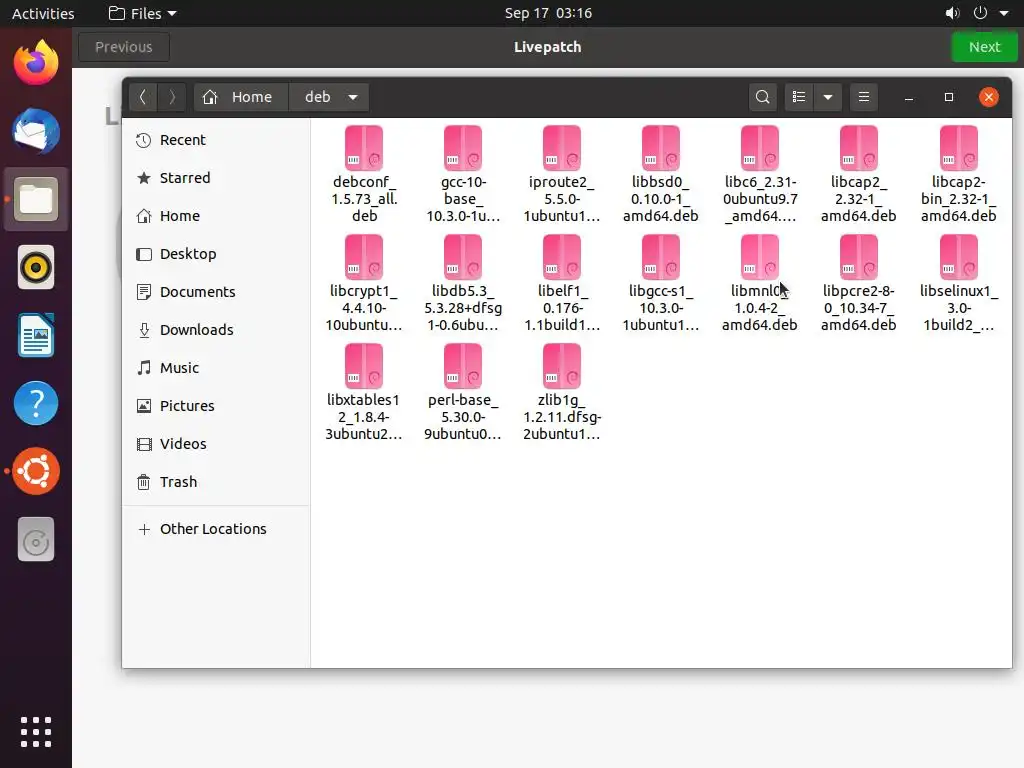Select the libcrypt1_4.4.10 package icon
This screenshot has height=768, width=1024.
point(364,257)
